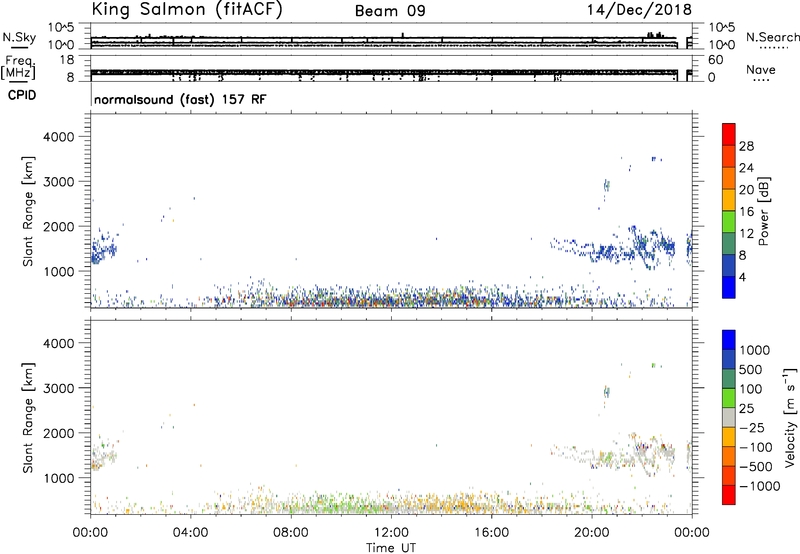The height and width of the screenshot is (554, 800).
Task: Click the 'Nave' legend label
Action: coord(761,70)
